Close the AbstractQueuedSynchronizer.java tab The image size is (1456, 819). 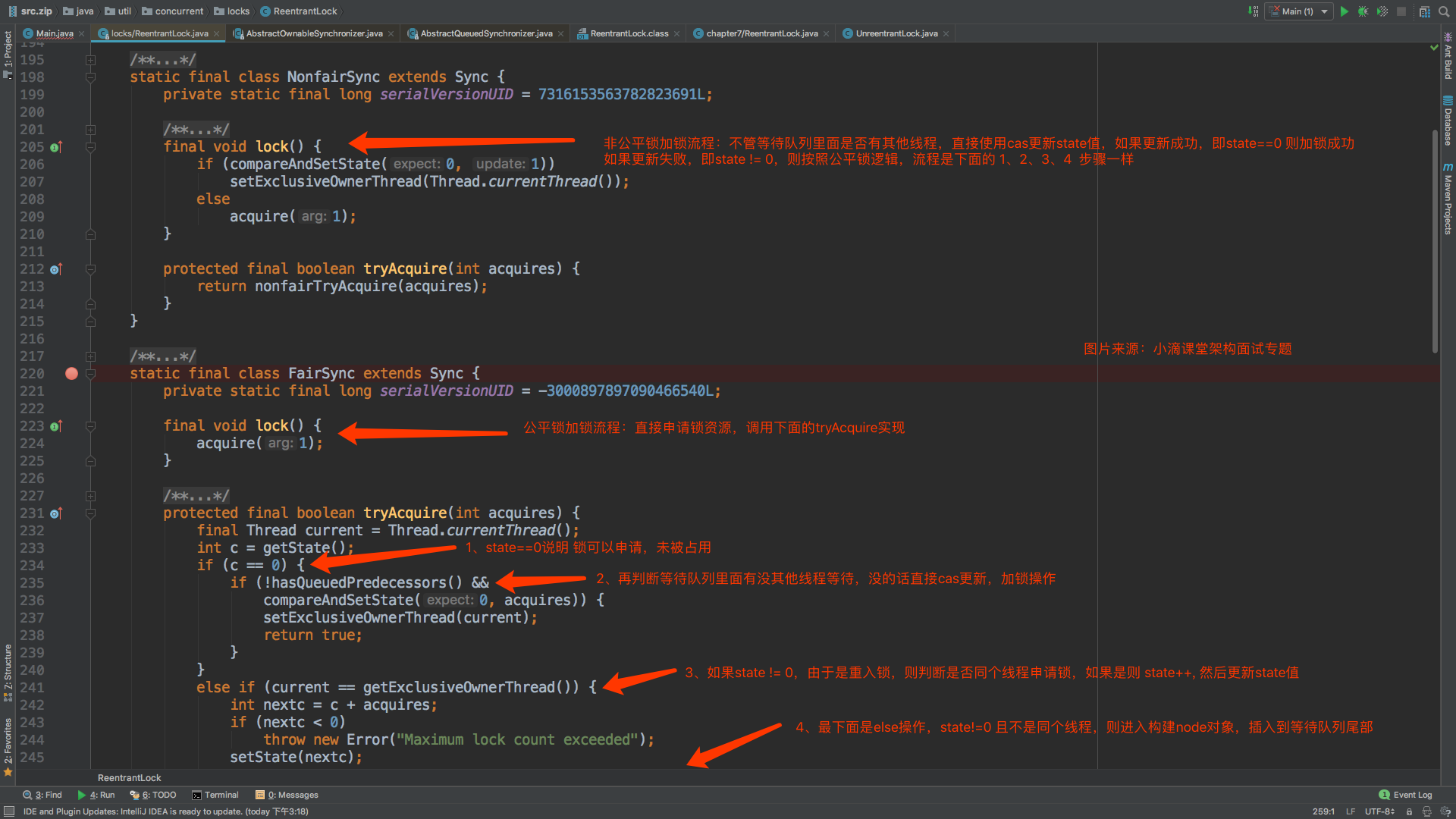pyautogui.click(x=560, y=33)
